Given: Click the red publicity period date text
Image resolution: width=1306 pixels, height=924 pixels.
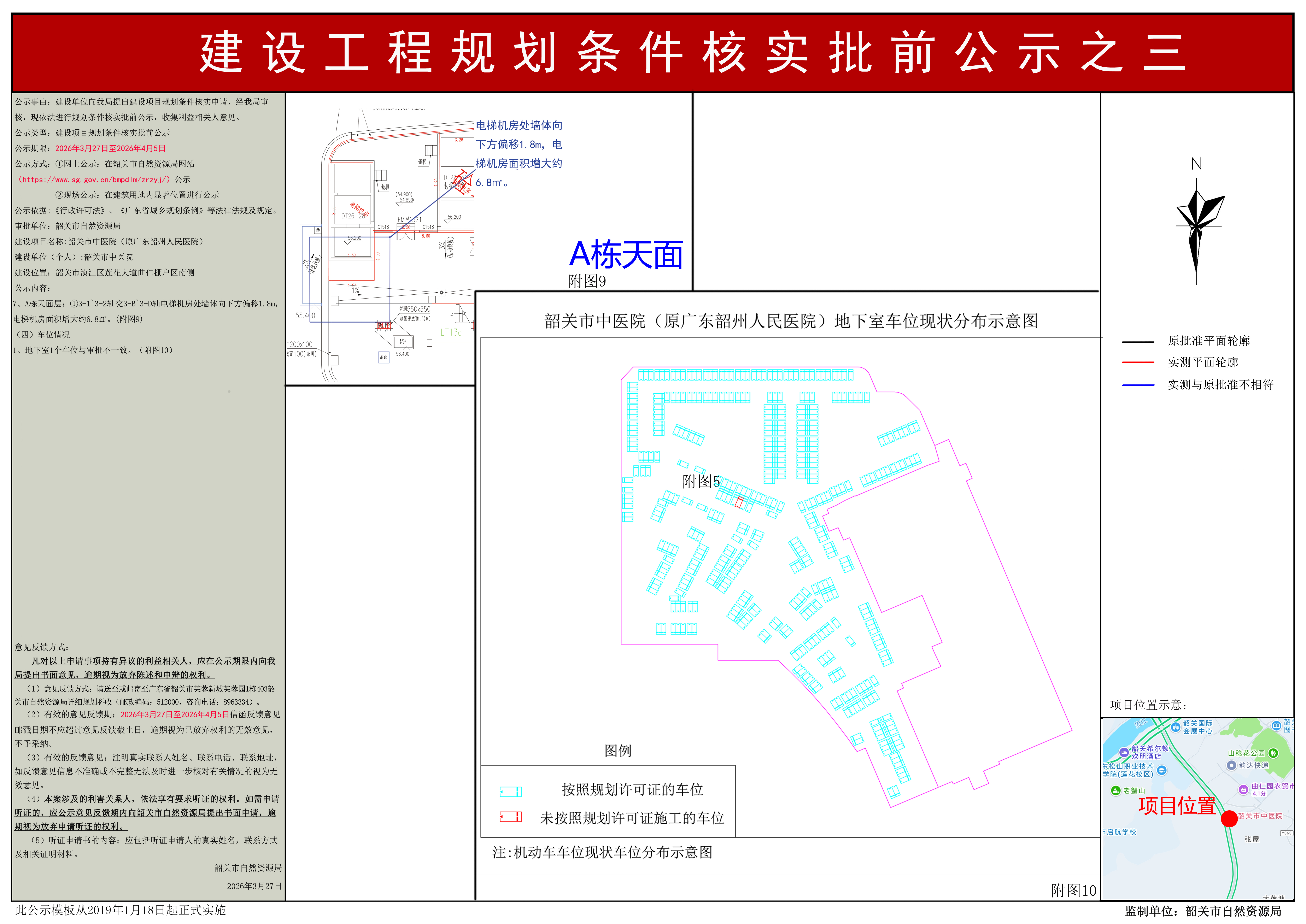Looking at the screenshot, I should (x=110, y=148).
